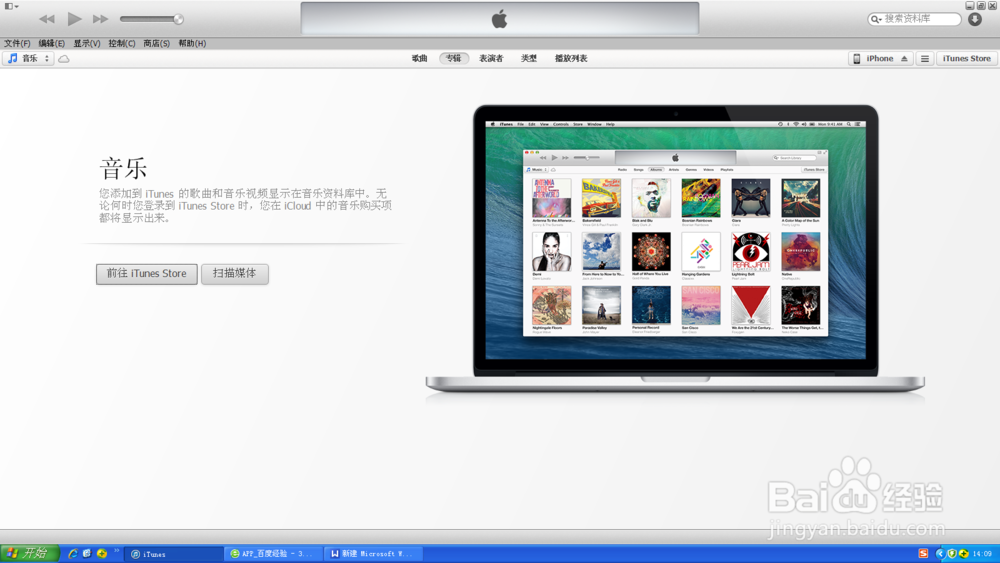Click the 14:09 system clock
Image resolution: width=1000 pixels, height=563 pixels.
(x=983, y=554)
